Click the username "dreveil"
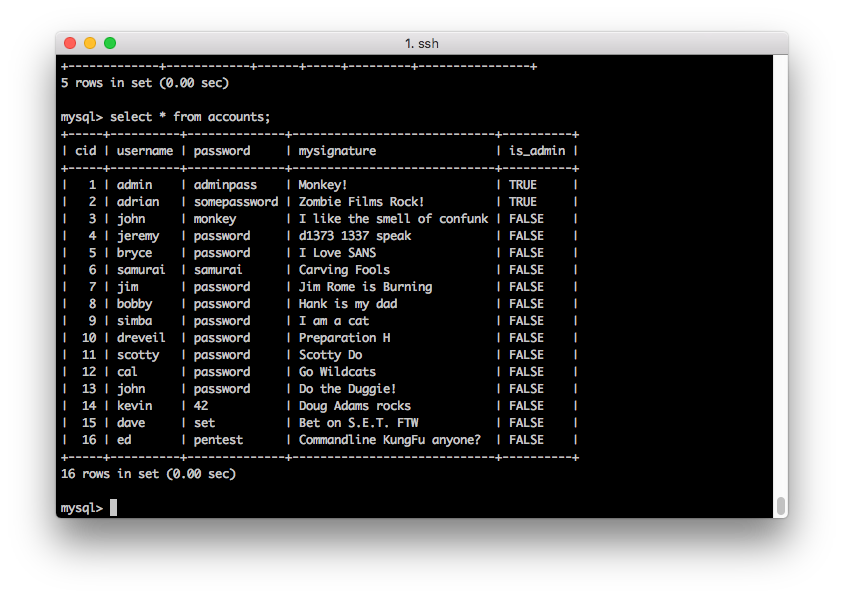This screenshot has width=844, height=598. [x=141, y=338]
